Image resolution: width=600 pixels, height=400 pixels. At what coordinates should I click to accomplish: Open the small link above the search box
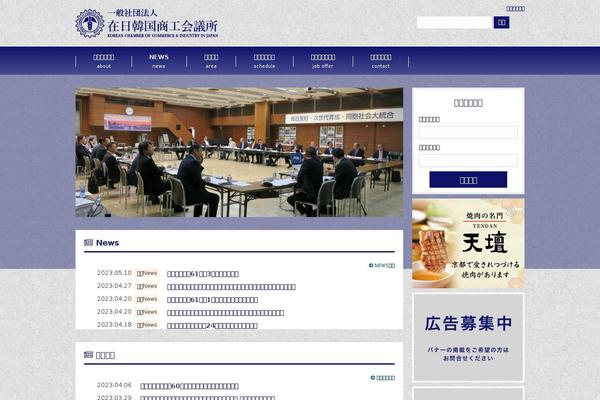tap(515, 8)
